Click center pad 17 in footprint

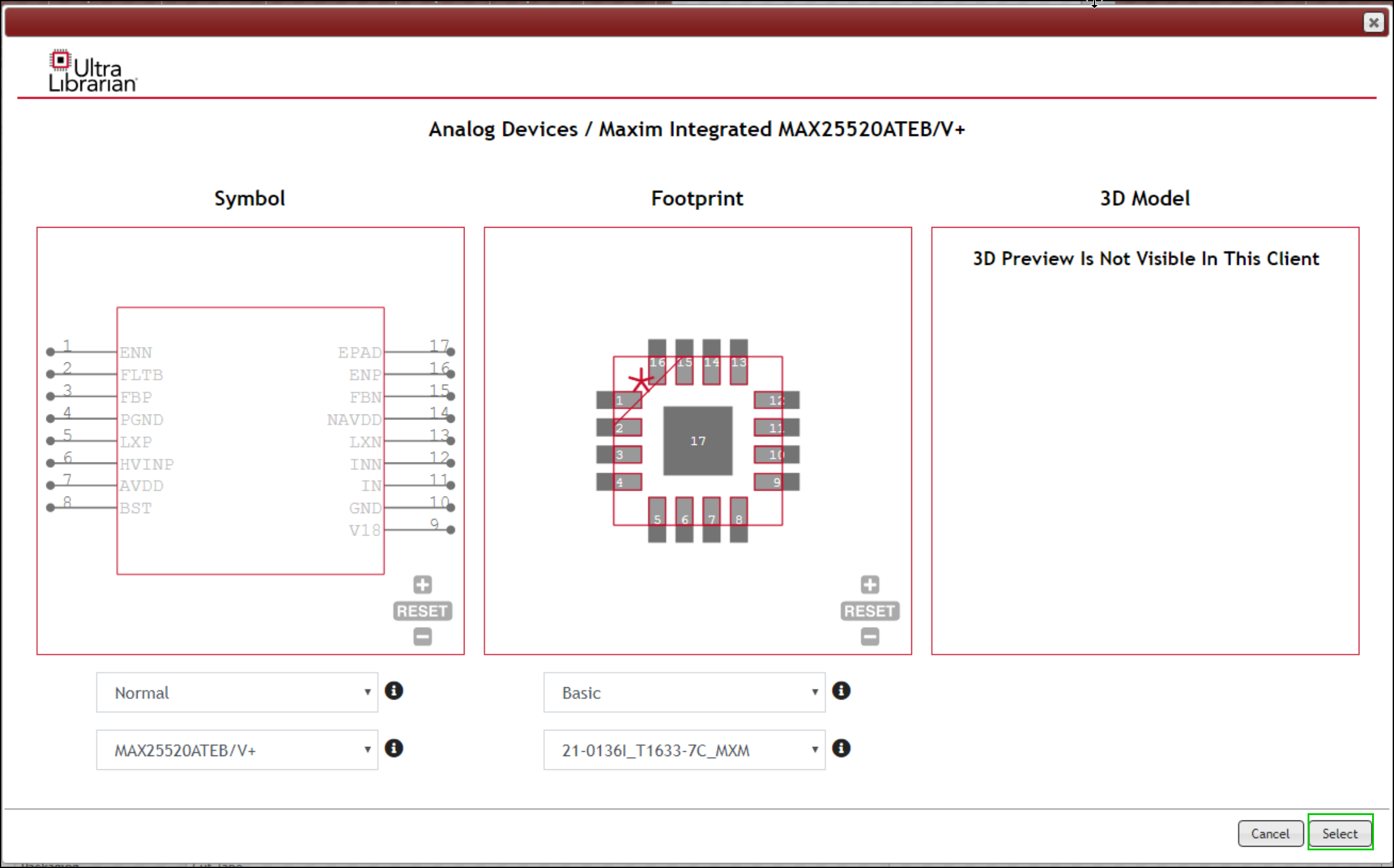point(698,441)
